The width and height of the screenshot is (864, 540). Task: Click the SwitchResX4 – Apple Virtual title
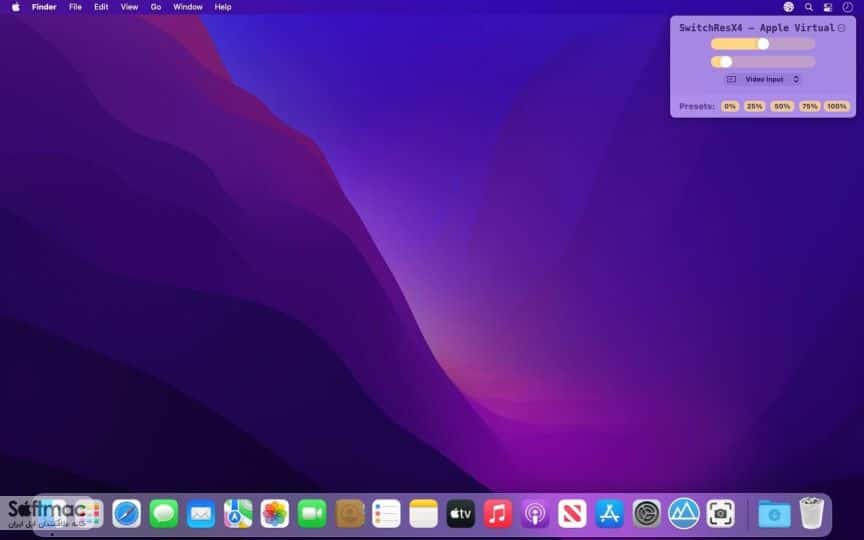pyautogui.click(x=757, y=28)
